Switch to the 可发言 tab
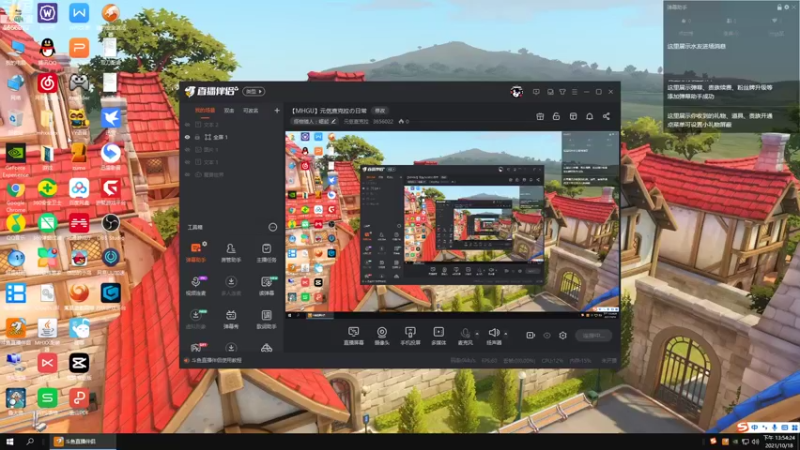 pyautogui.click(x=251, y=111)
